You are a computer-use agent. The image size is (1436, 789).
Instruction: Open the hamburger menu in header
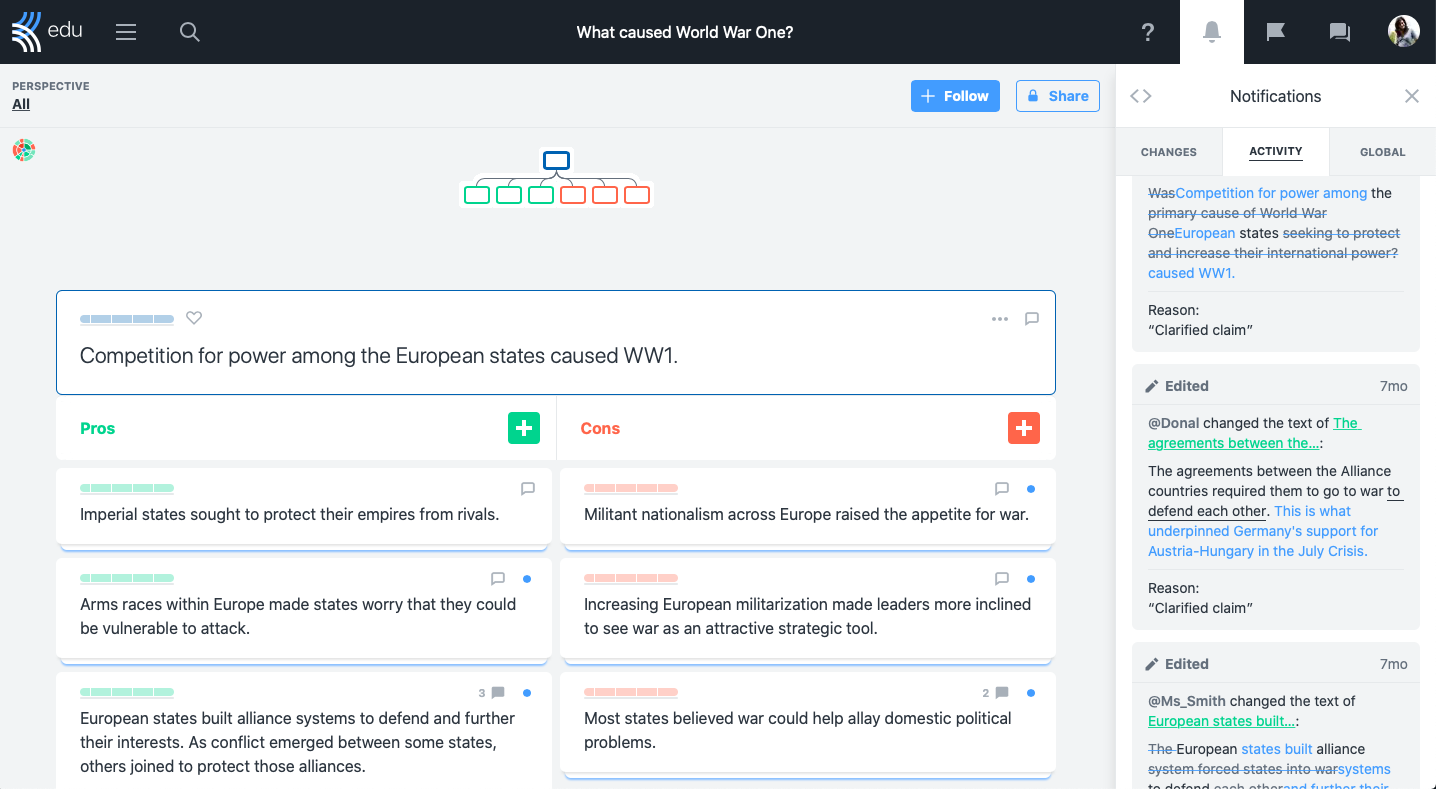point(126,32)
